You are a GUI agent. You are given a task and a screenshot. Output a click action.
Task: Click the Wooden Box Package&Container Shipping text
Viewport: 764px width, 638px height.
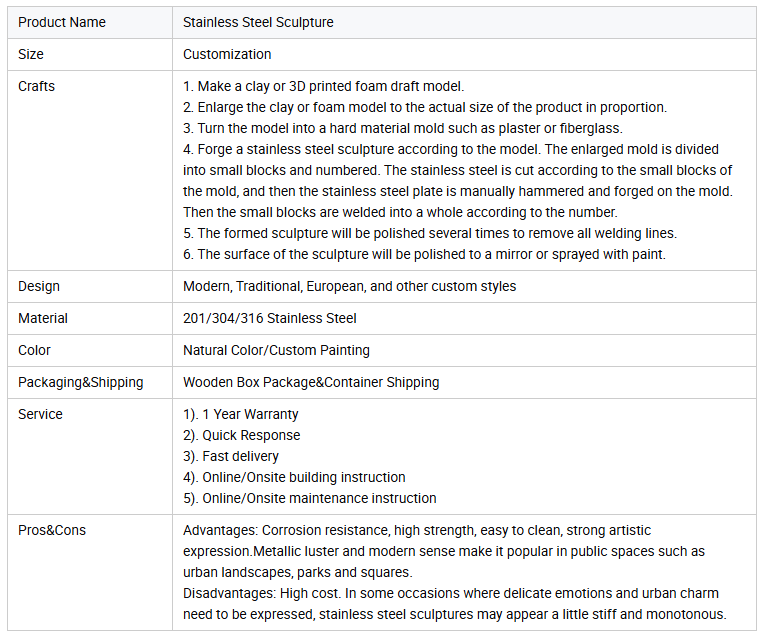[x=311, y=382]
